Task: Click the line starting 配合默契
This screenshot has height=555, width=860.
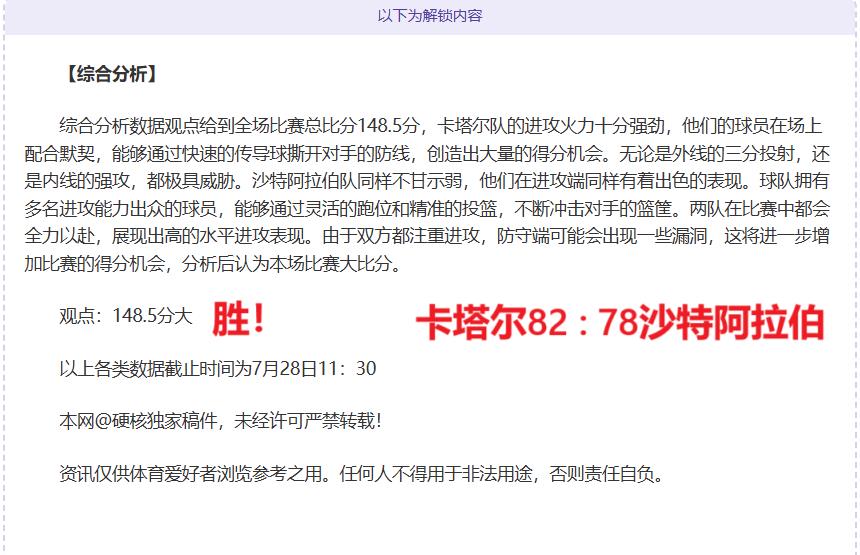Action: [x=427, y=154]
